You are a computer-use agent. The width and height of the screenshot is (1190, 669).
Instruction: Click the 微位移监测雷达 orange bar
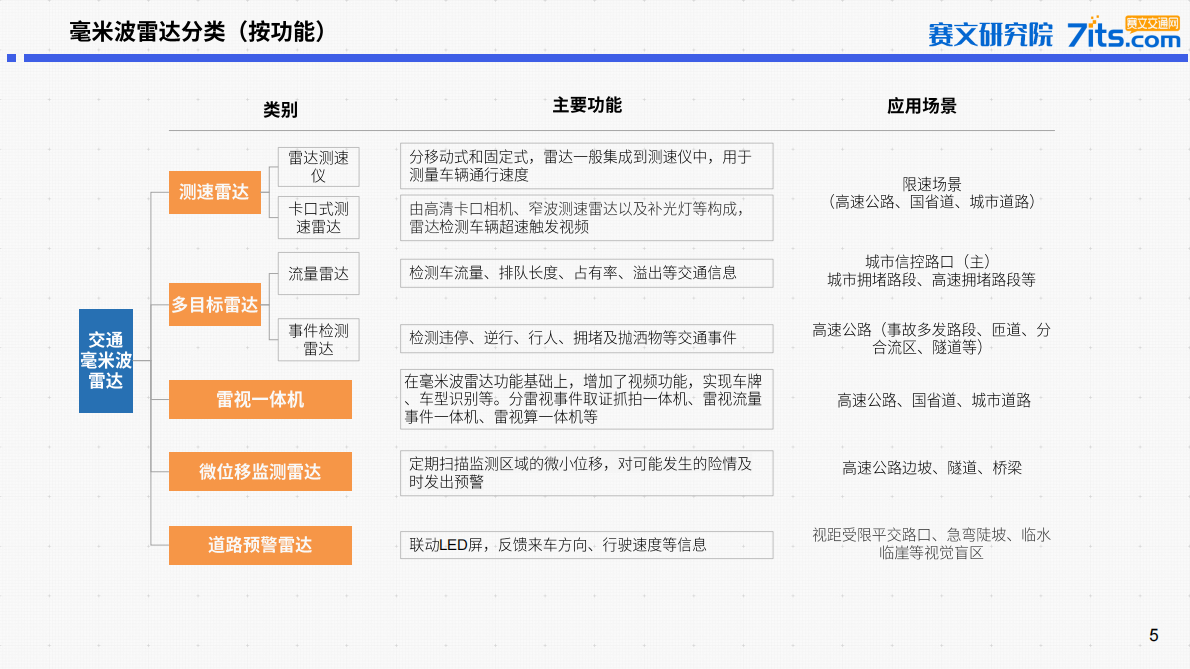coord(260,471)
